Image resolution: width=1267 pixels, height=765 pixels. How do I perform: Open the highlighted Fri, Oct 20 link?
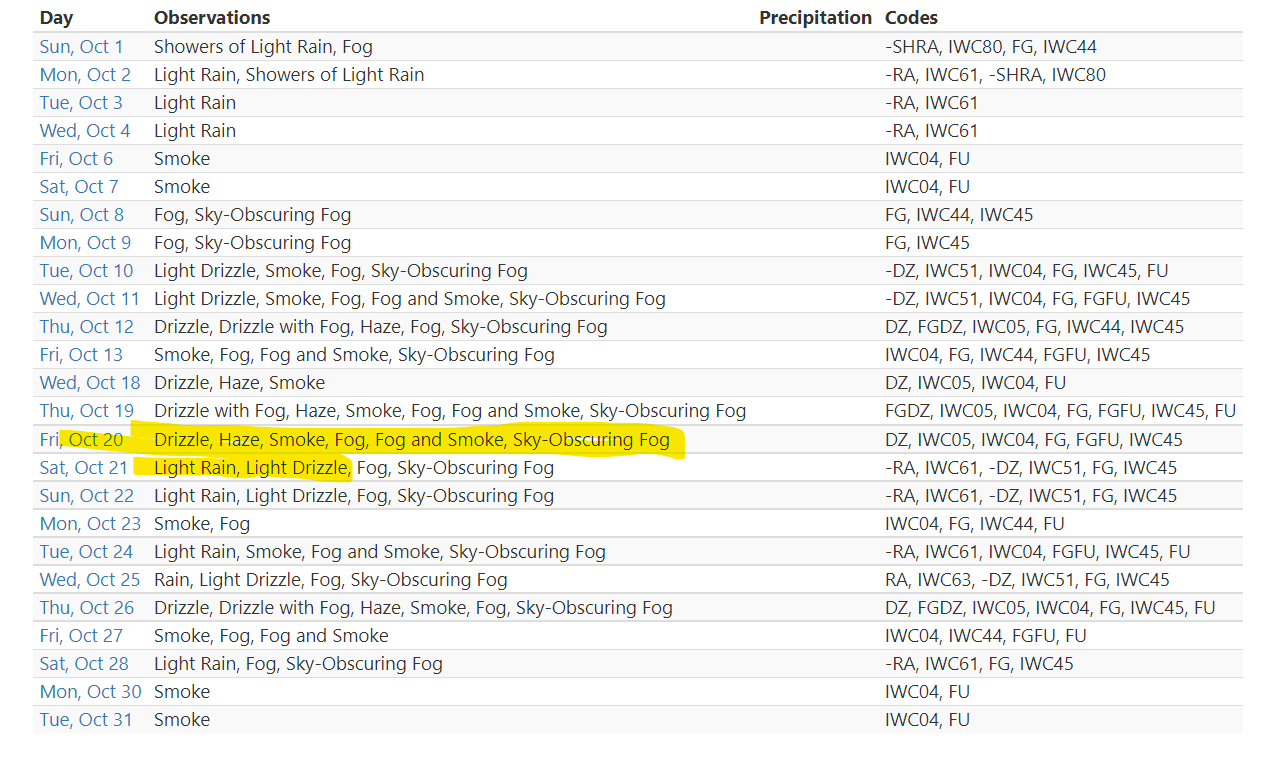pyautogui.click(x=81, y=440)
